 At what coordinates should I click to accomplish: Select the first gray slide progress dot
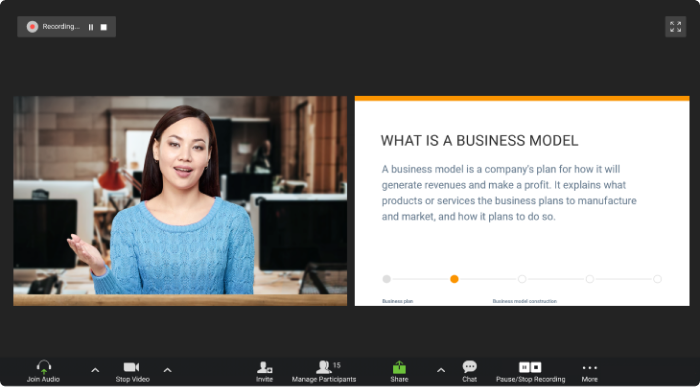pos(387,279)
